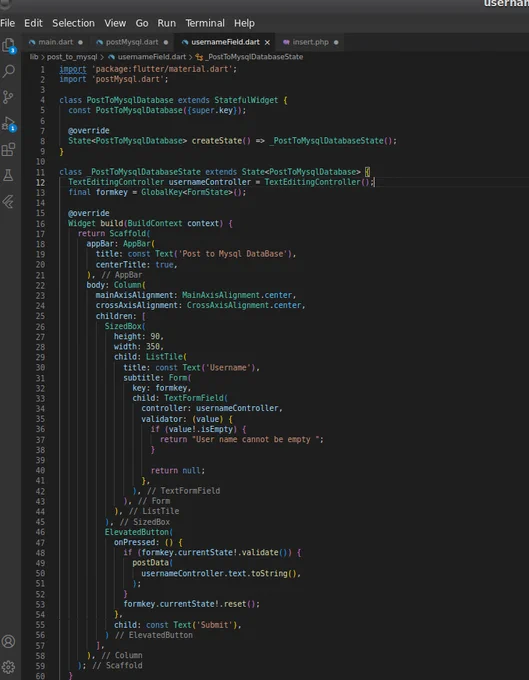Viewport: 529px width, 680px height.
Task: Click the 'Username' string literal
Action: click(x=228, y=367)
